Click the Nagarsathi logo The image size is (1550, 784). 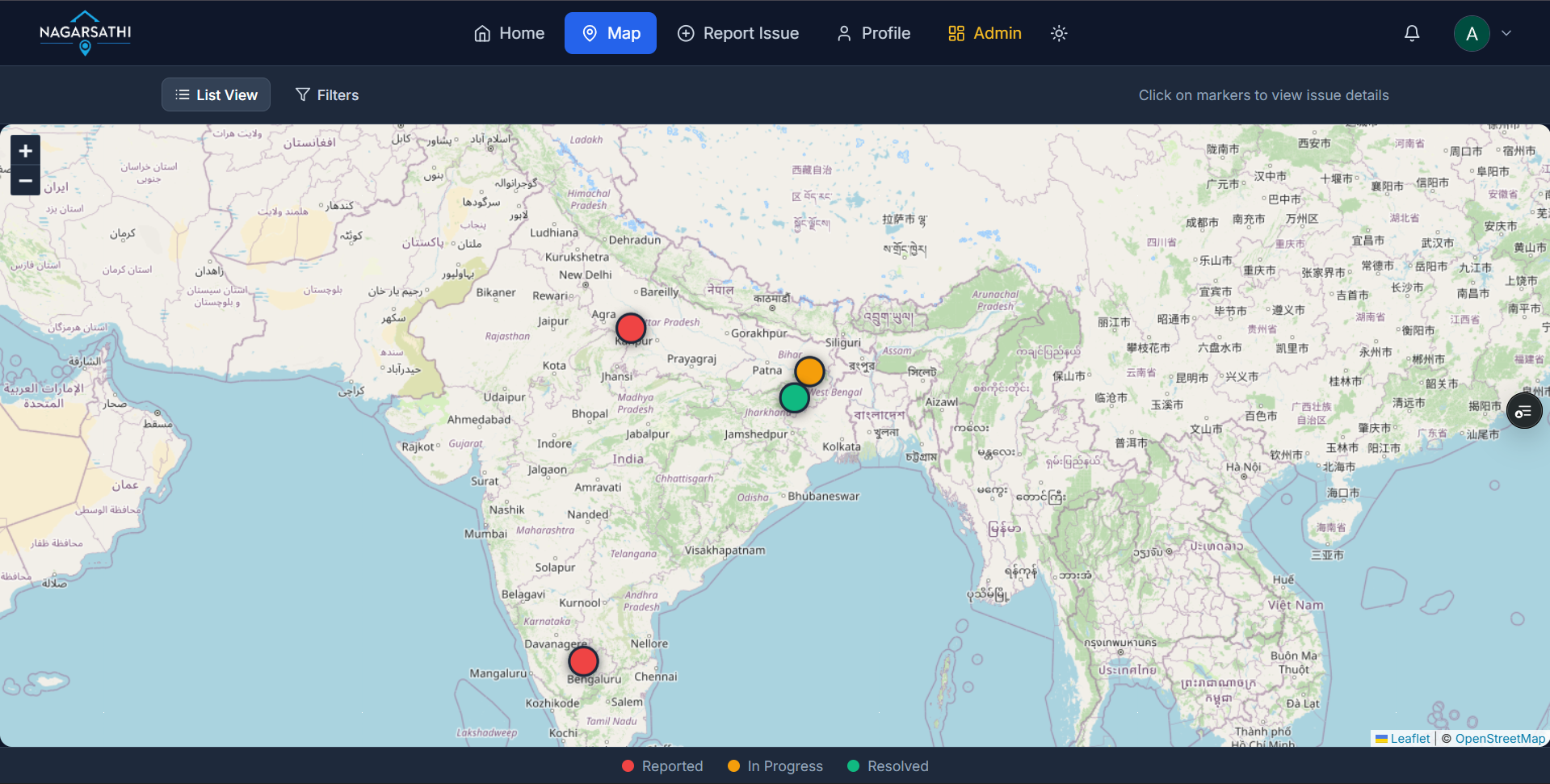(85, 33)
